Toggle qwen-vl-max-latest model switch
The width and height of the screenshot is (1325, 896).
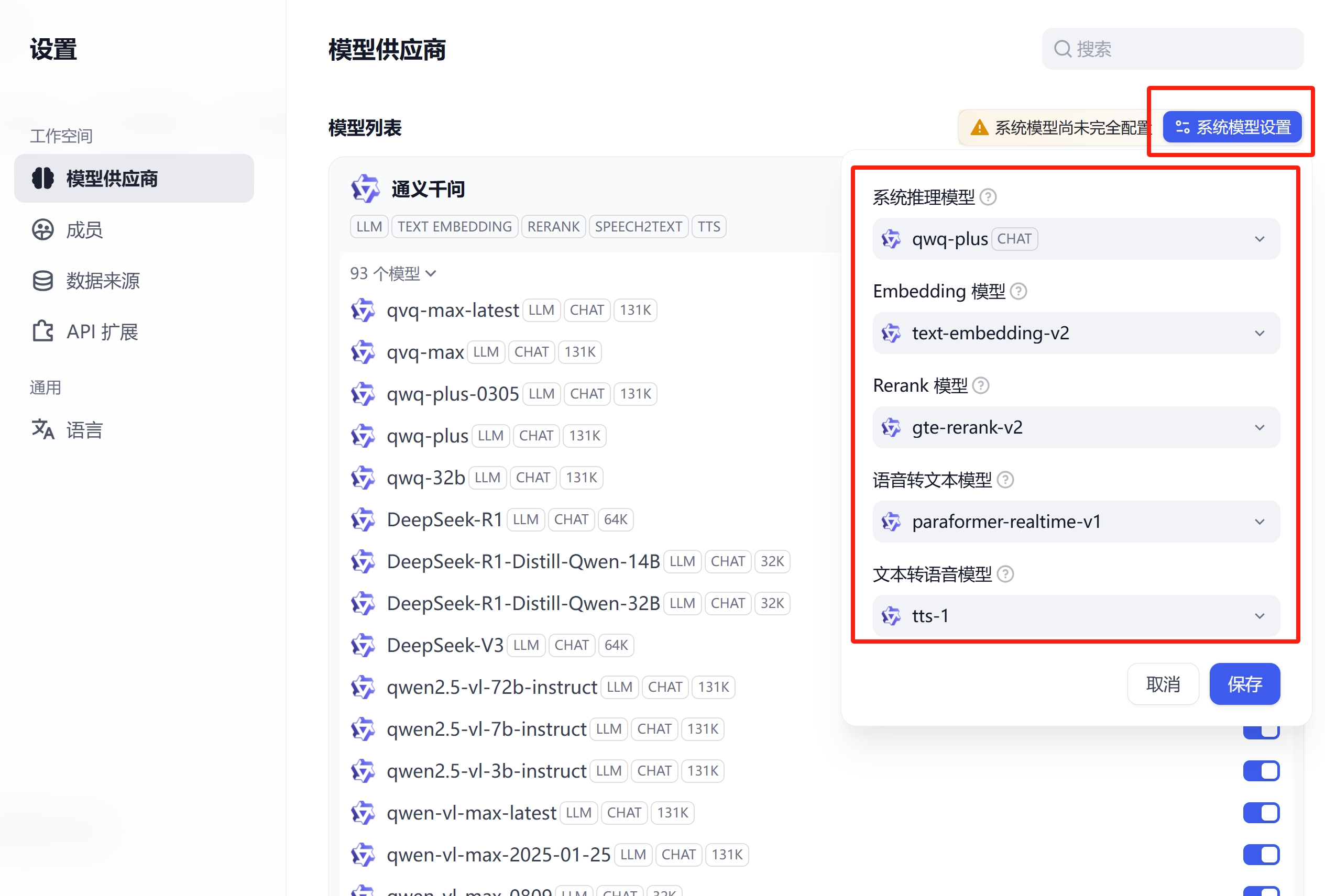[1261, 813]
